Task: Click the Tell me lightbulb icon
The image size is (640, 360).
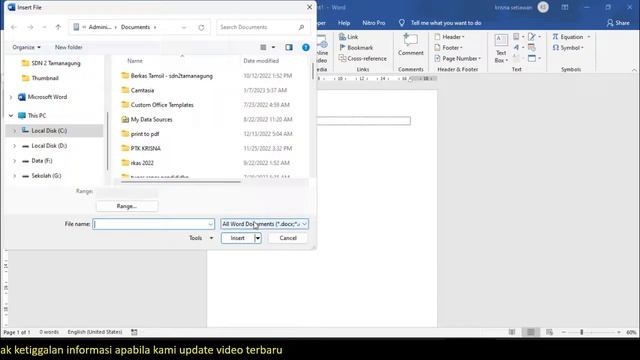Action: (x=402, y=23)
